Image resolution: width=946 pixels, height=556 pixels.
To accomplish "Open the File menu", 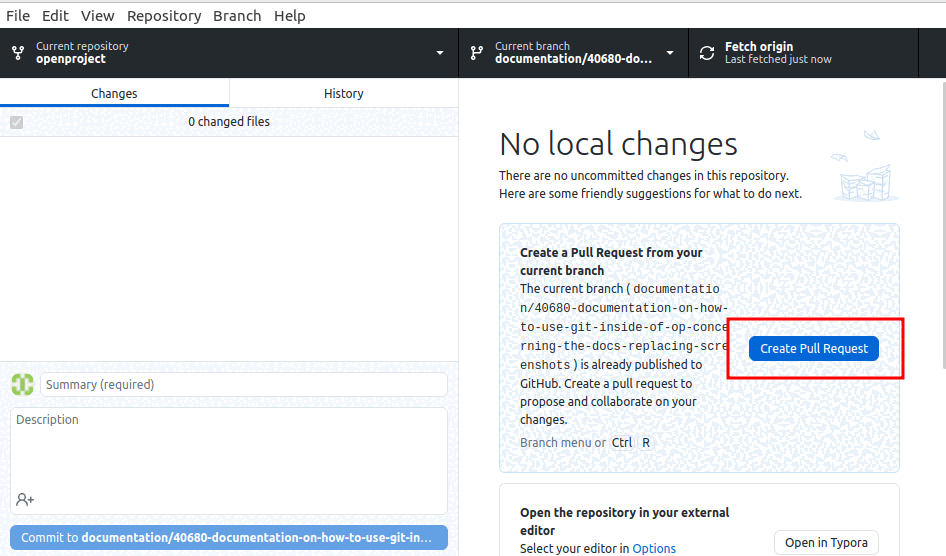I will (x=18, y=16).
